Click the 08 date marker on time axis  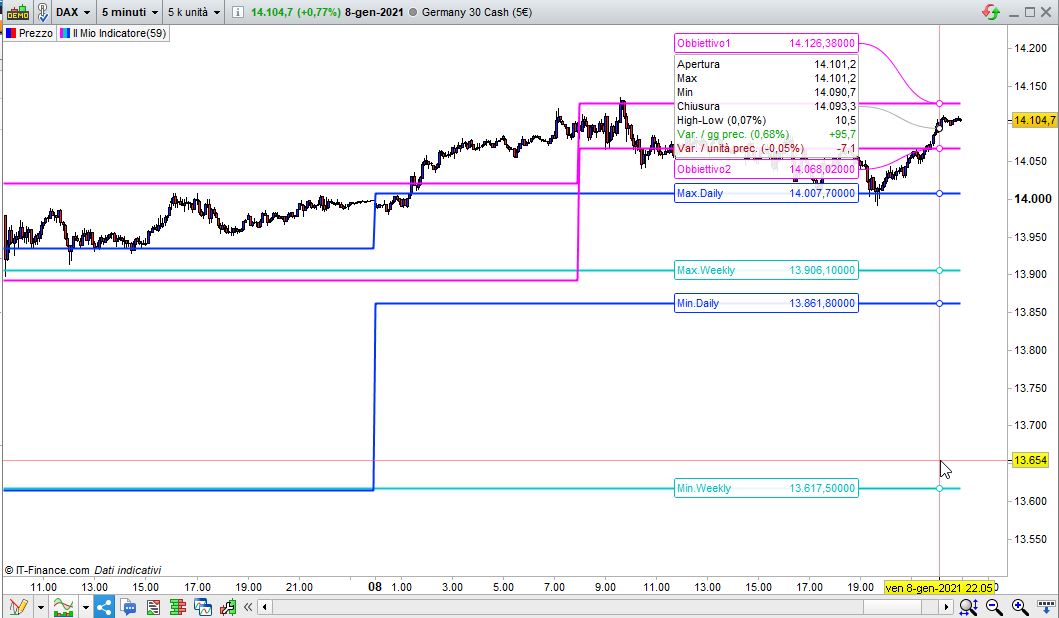click(375, 587)
